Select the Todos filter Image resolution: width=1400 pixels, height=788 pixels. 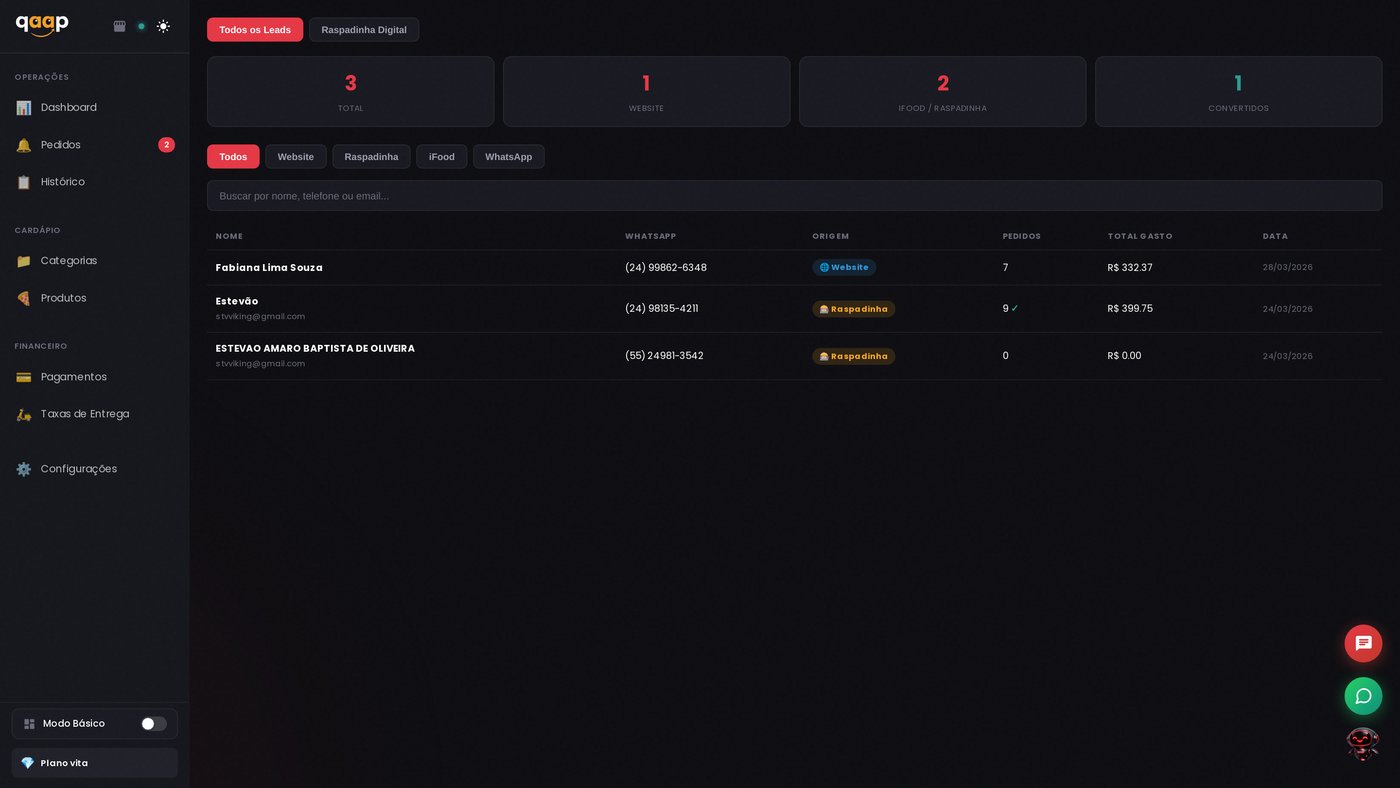[233, 157]
